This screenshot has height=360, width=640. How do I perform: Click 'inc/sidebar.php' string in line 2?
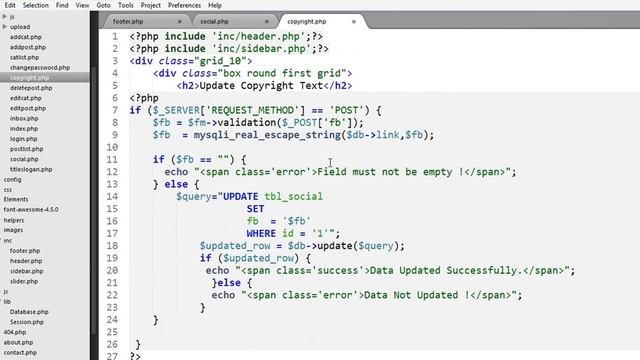tap(261, 49)
